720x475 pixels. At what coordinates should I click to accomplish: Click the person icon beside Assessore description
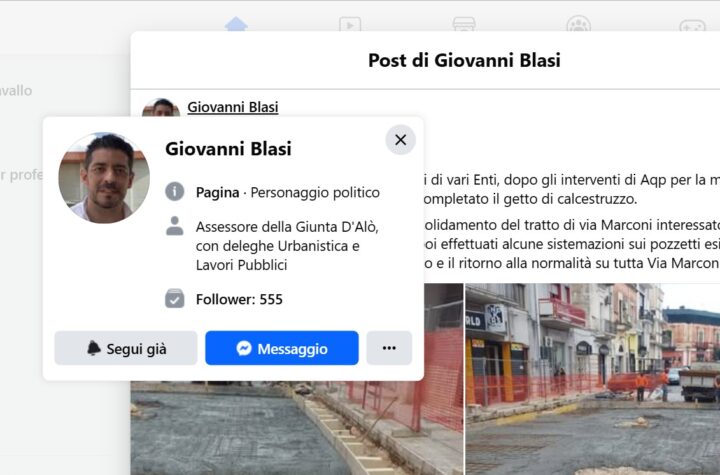click(174, 226)
